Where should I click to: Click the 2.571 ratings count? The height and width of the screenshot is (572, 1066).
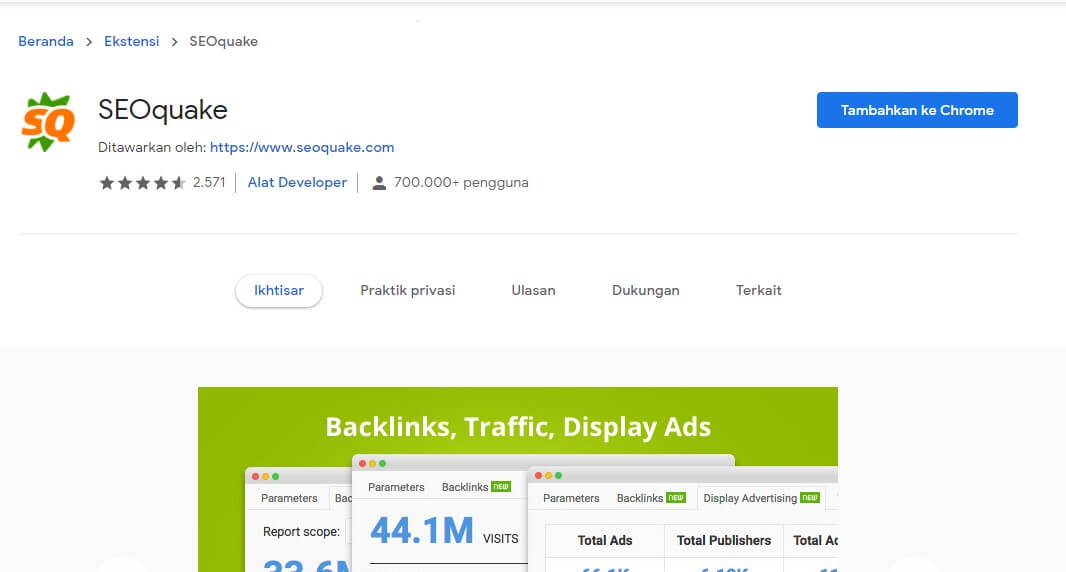tap(209, 182)
